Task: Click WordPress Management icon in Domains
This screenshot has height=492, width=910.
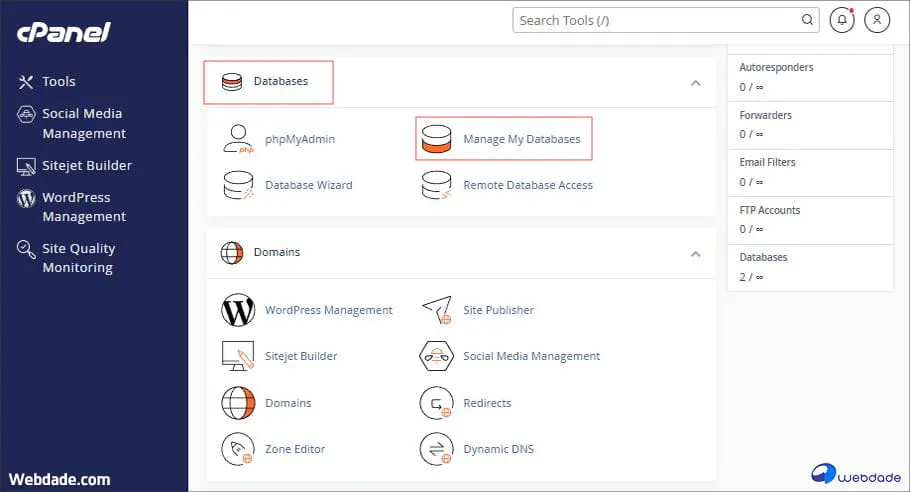Action: point(238,310)
